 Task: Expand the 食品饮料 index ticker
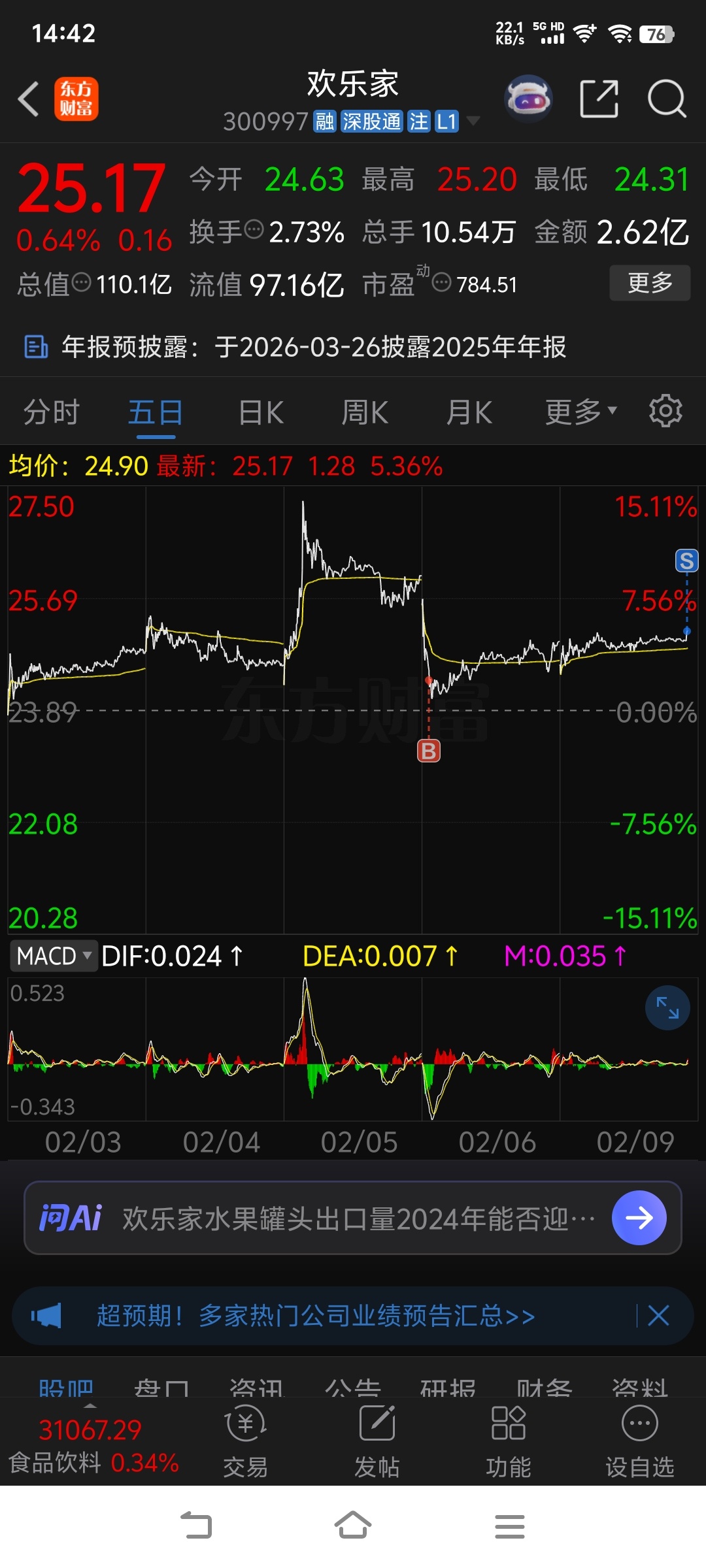pyautogui.click(x=93, y=1444)
